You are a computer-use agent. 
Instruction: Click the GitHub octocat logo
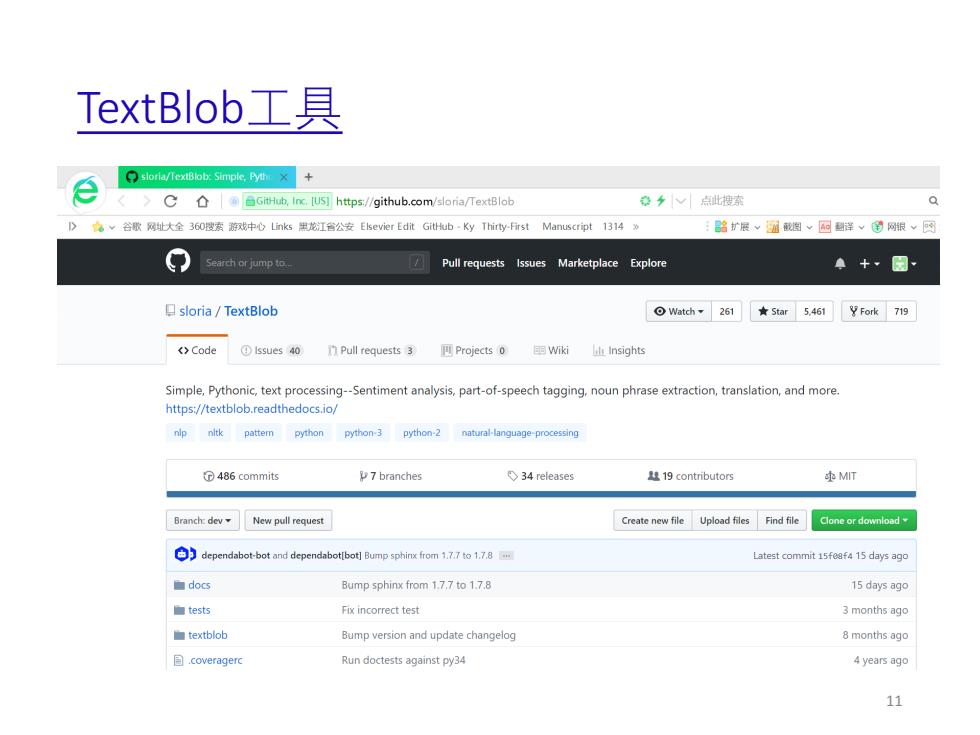click(178, 261)
